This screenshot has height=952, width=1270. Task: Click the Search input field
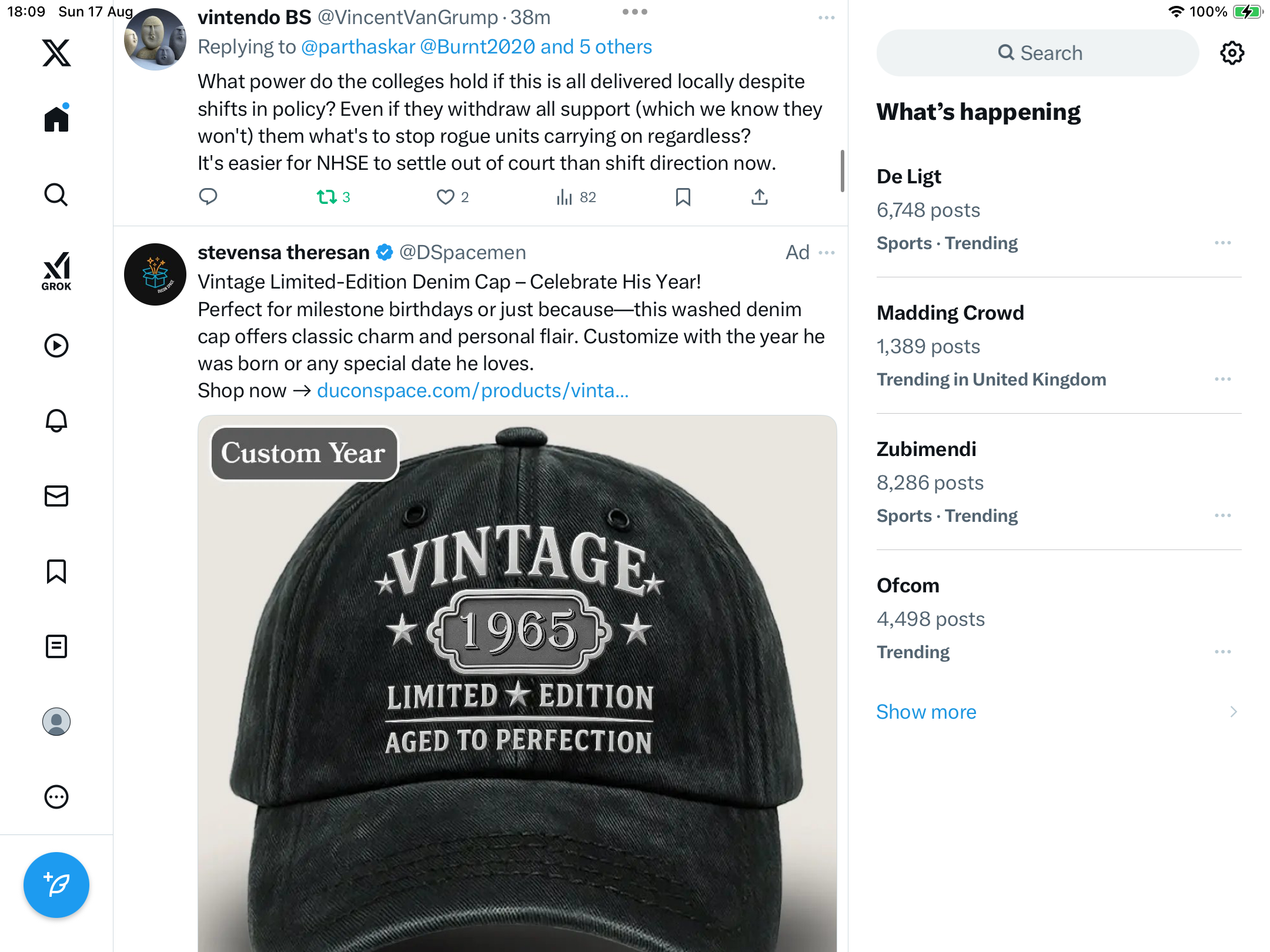point(1038,53)
